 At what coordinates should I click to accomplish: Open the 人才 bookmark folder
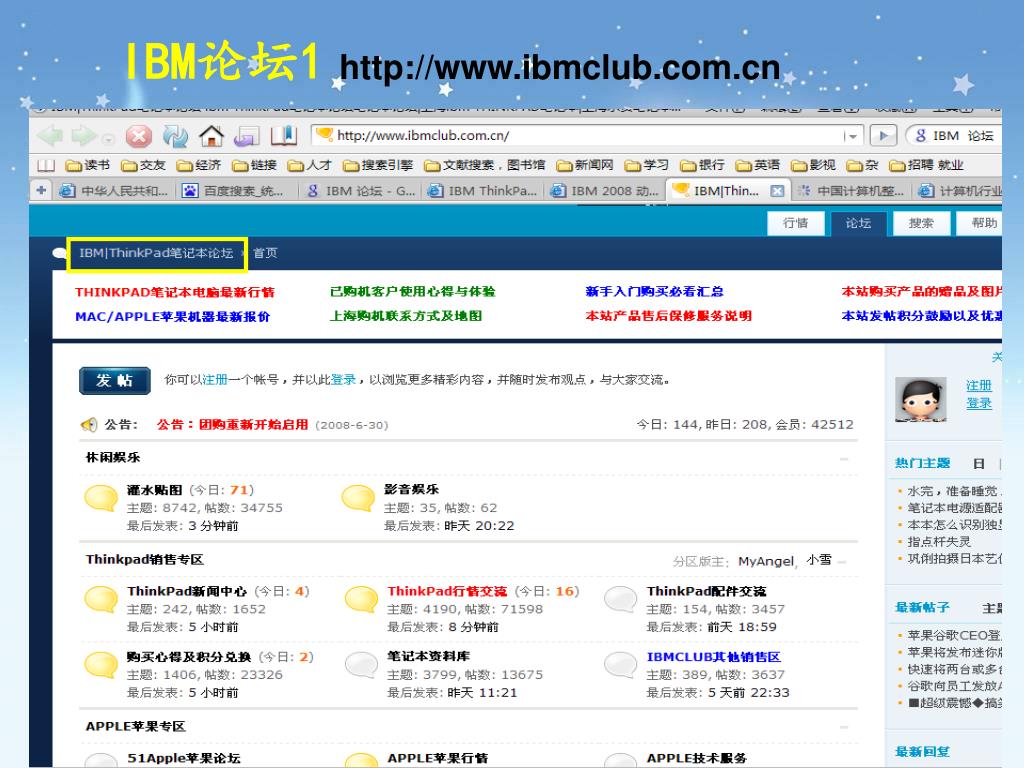click(310, 165)
